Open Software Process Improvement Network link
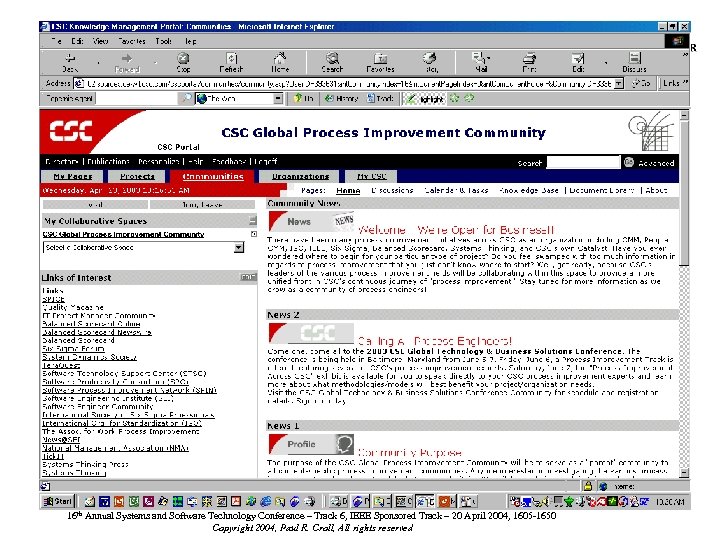 tap(129, 390)
